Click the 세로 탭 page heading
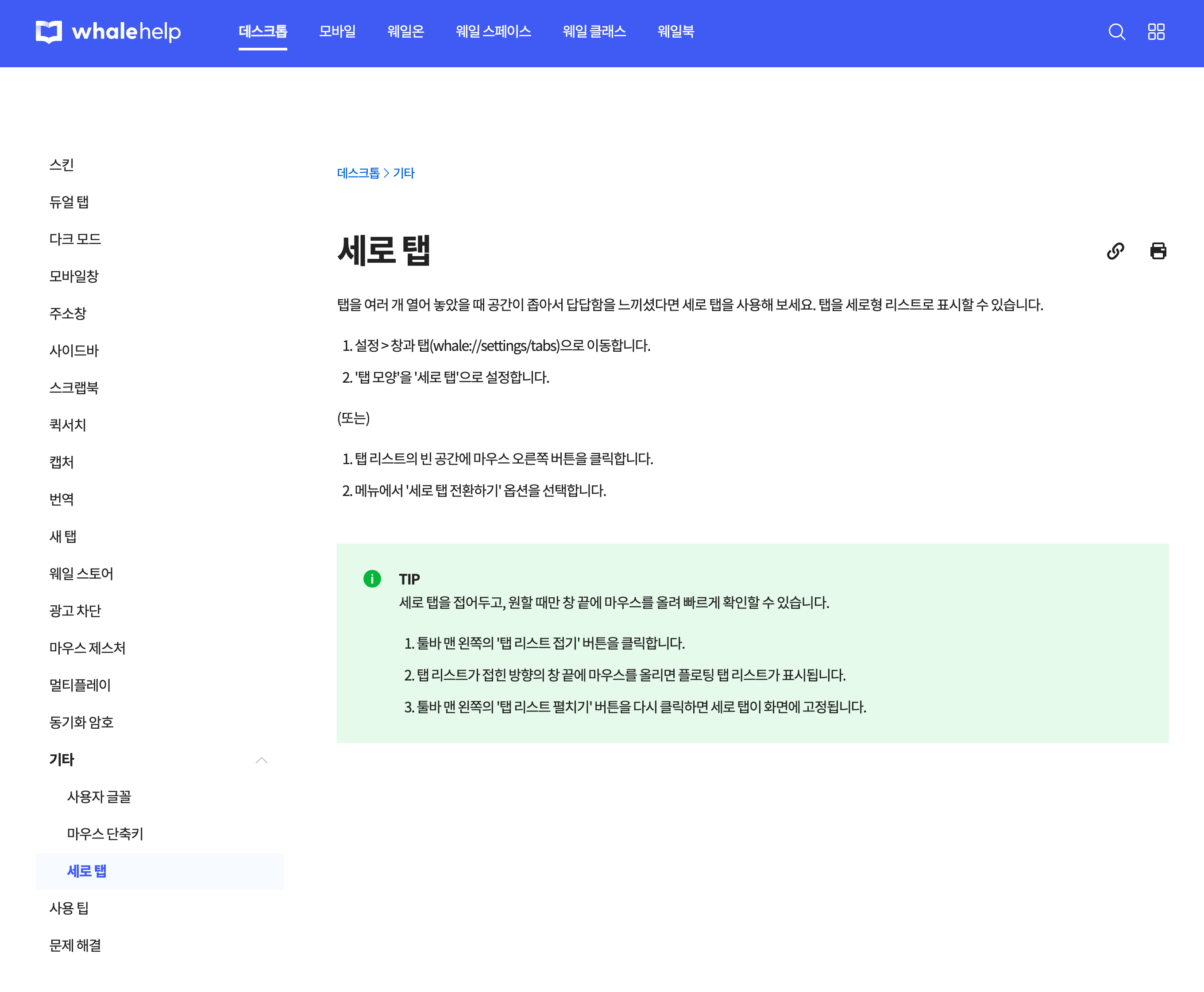This screenshot has width=1204, height=992. 384,250
